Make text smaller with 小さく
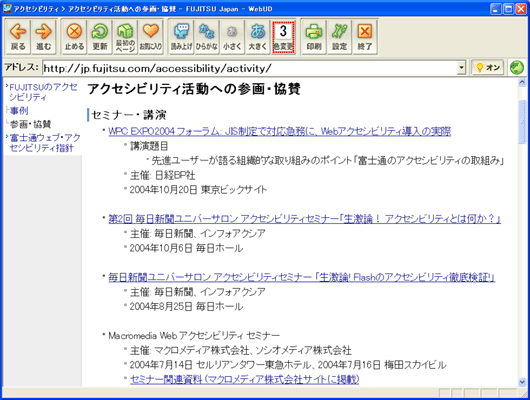 (x=232, y=37)
